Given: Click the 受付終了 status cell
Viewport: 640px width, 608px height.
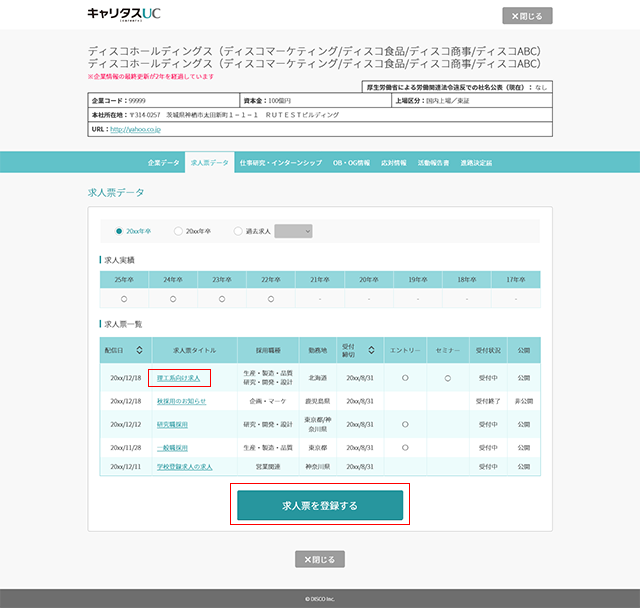Looking at the screenshot, I should coord(488,402).
